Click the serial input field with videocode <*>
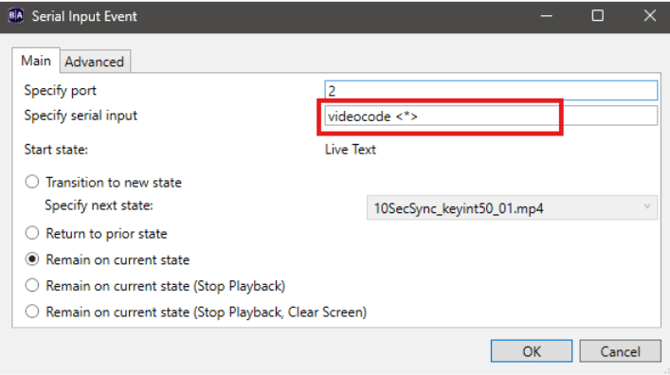670x375 pixels. click(491, 116)
